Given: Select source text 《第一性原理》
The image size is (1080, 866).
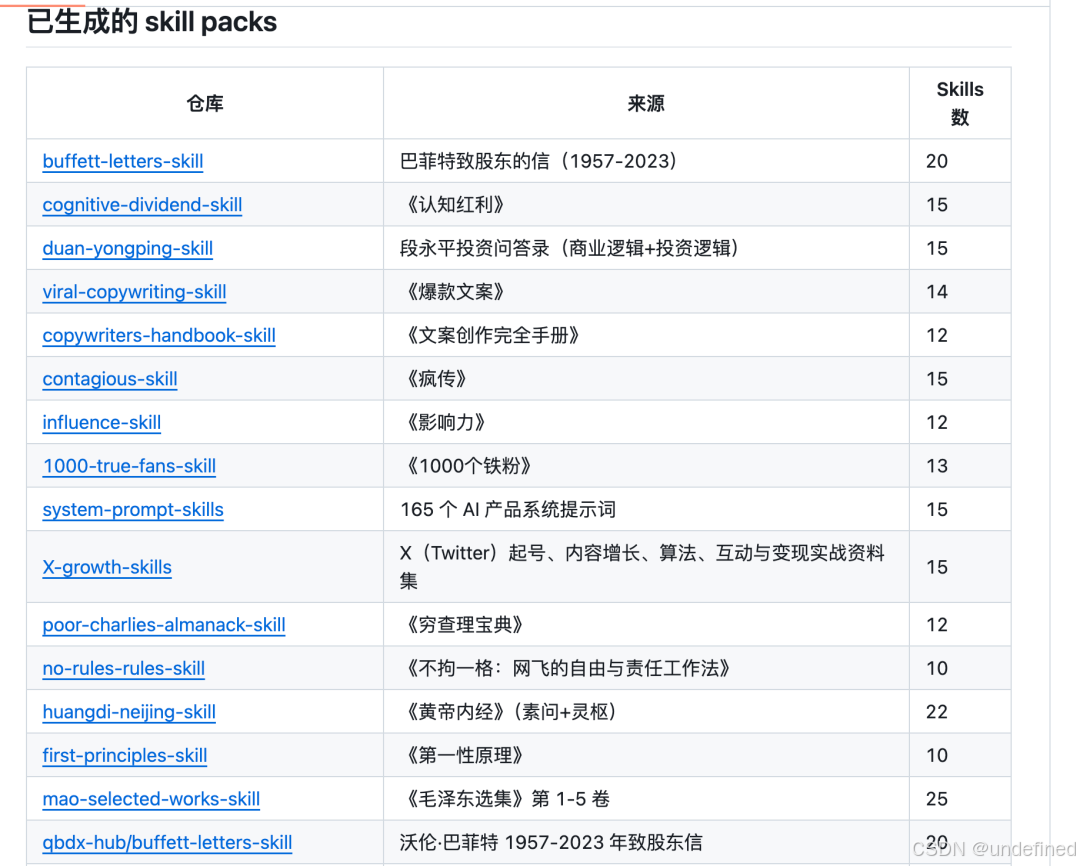Looking at the screenshot, I should click(464, 755).
